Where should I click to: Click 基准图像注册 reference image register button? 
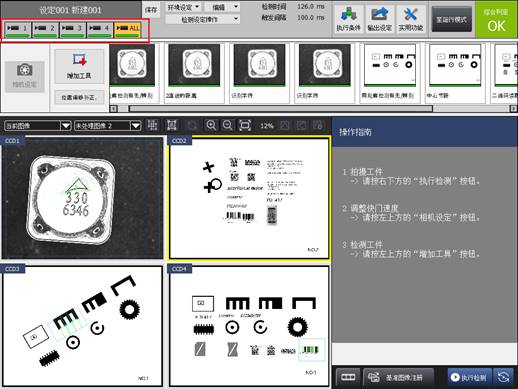[x=398, y=377]
